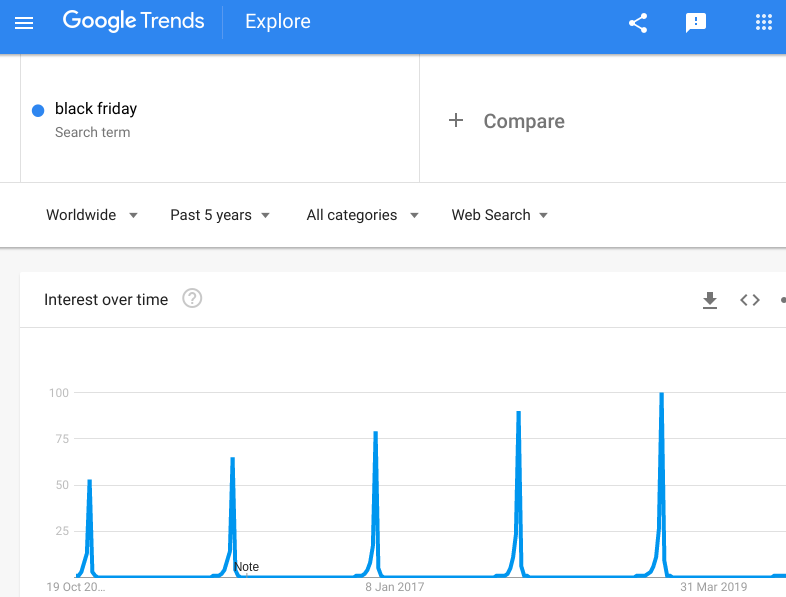Click the embed code icon
The height and width of the screenshot is (597, 786).
[x=750, y=300]
